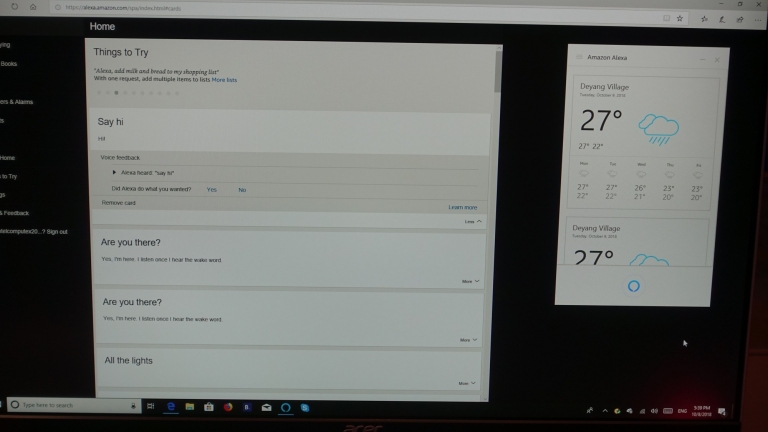Add this page to favorites star

click(x=680, y=19)
